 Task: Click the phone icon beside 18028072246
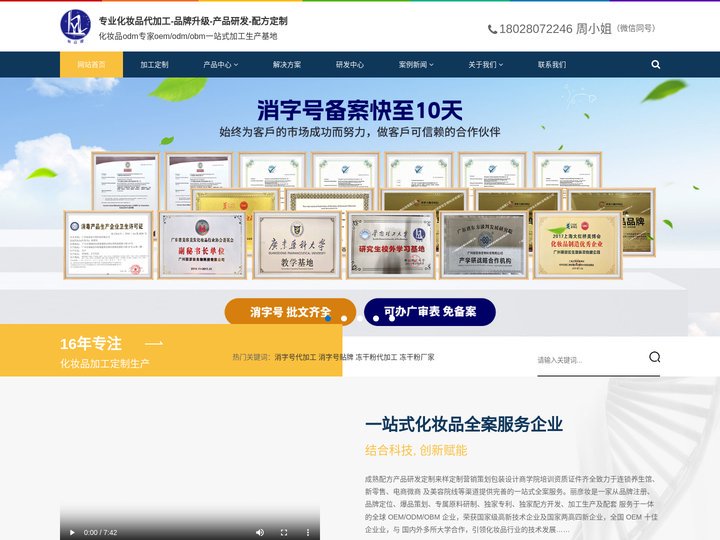492,29
